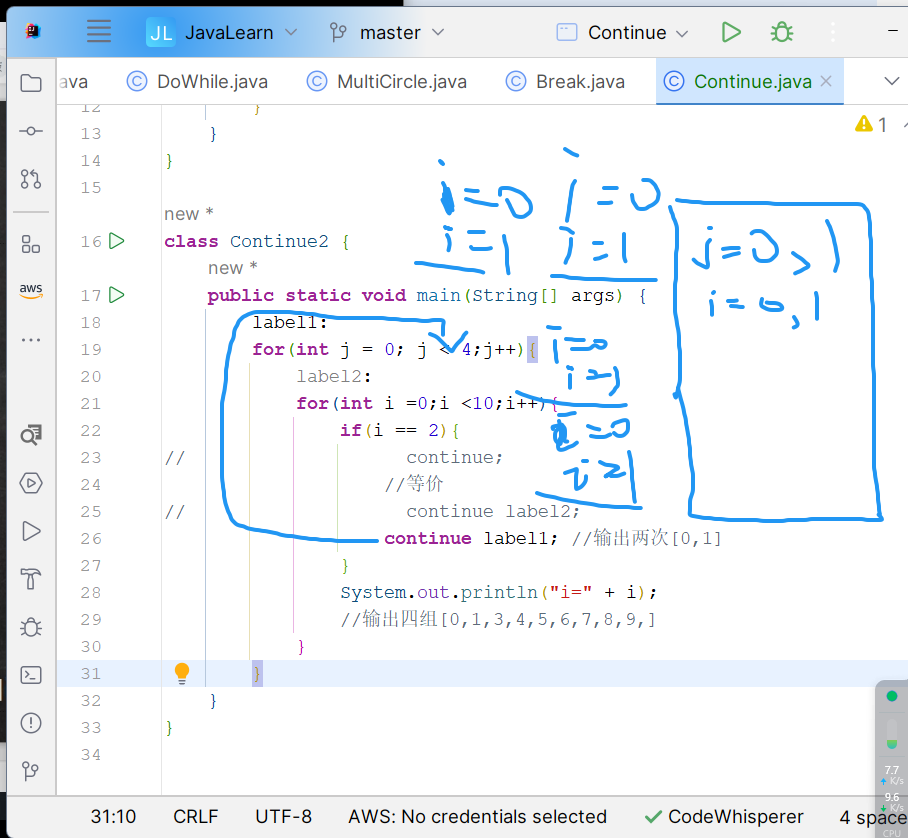The image size is (908, 838).
Task: Click the IntelliJ IDEA app logo icon
Action: click(x=32, y=31)
